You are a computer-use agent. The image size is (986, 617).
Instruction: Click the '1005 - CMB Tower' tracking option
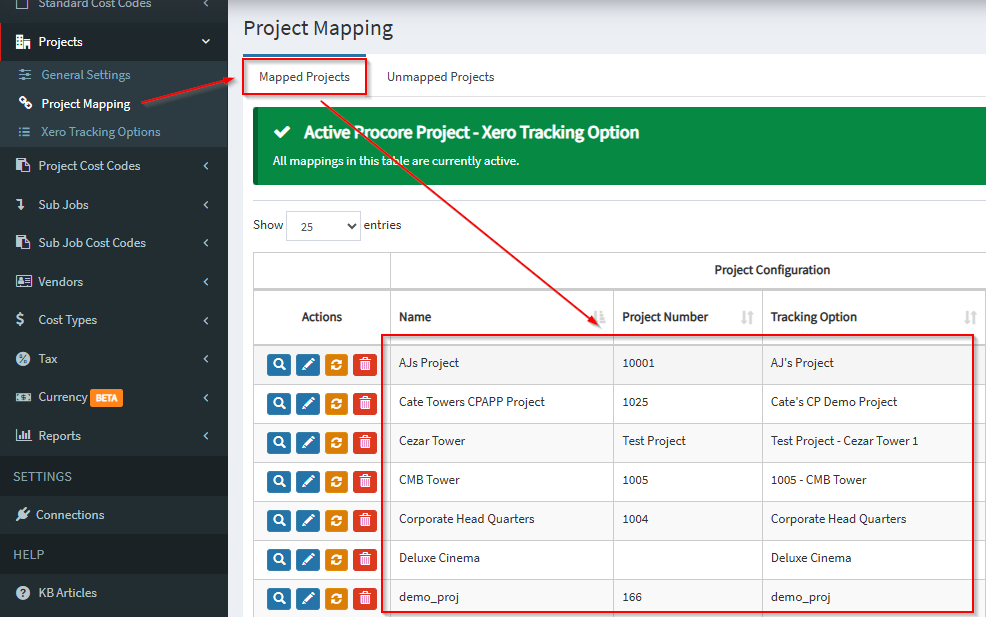pos(819,481)
